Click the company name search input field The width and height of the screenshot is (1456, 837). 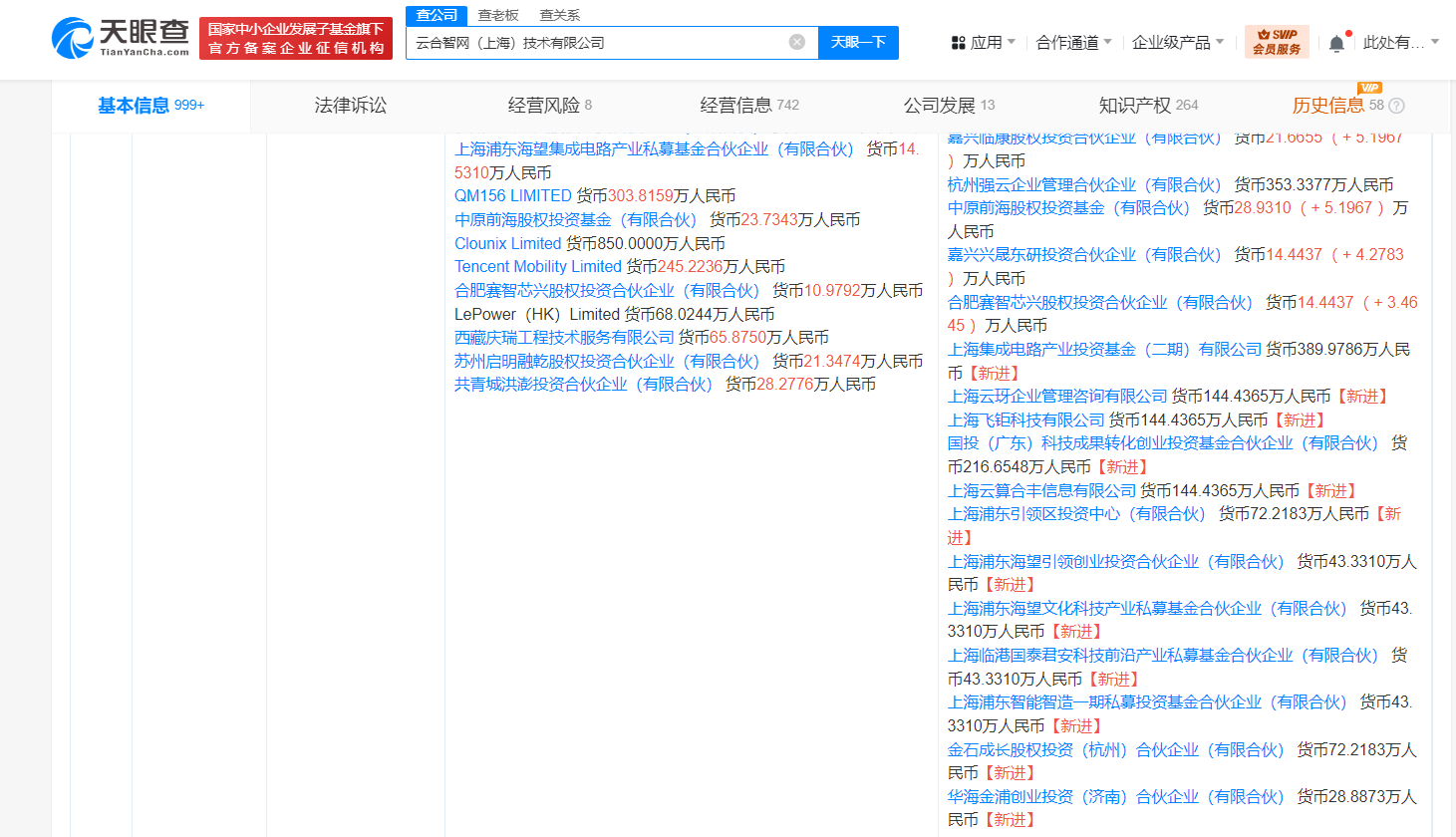[598, 43]
